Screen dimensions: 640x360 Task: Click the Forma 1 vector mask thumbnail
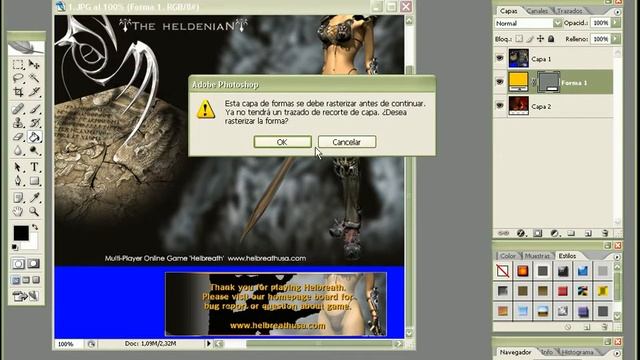[549, 82]
